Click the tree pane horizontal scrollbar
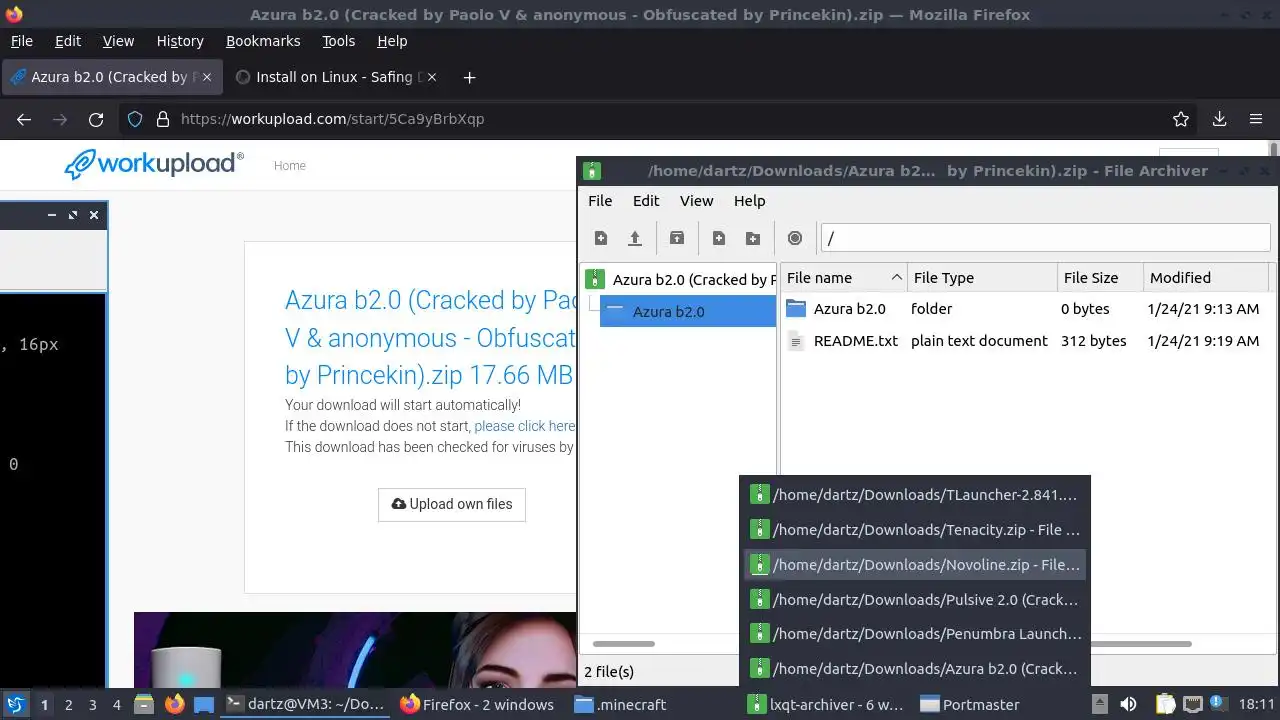 pos(624,644)
